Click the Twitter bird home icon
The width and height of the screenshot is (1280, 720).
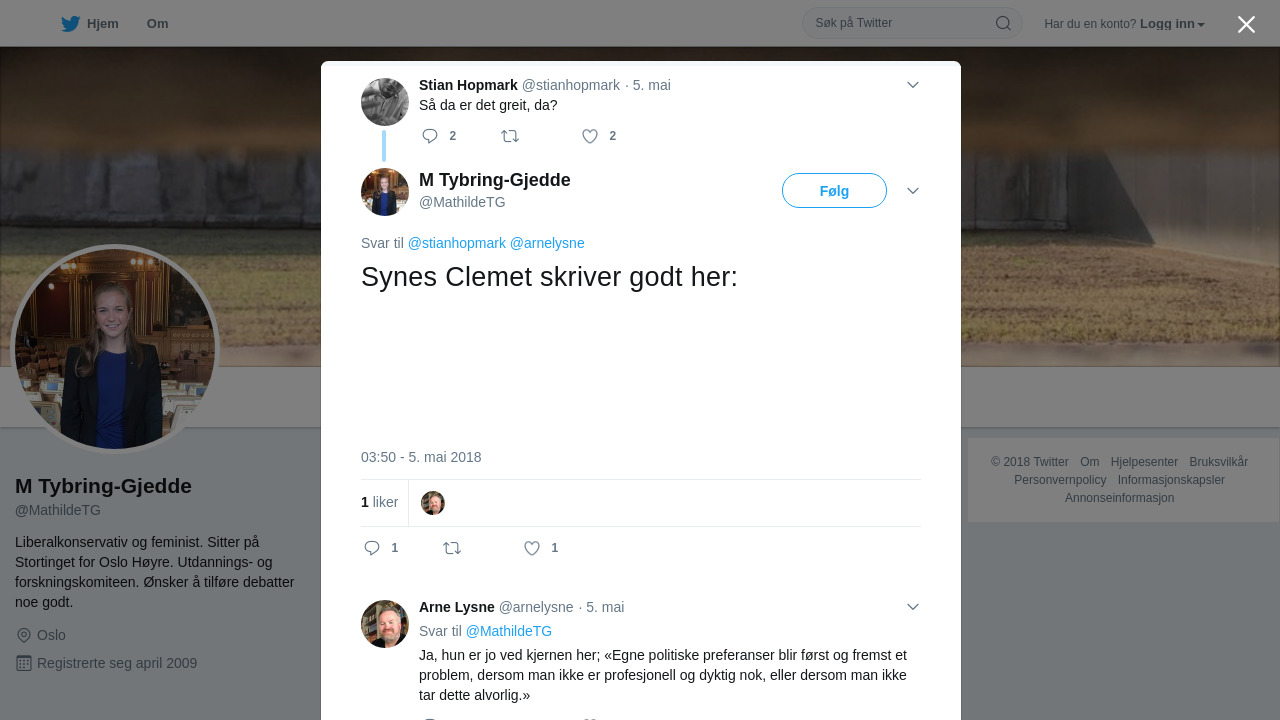(70, 24)
